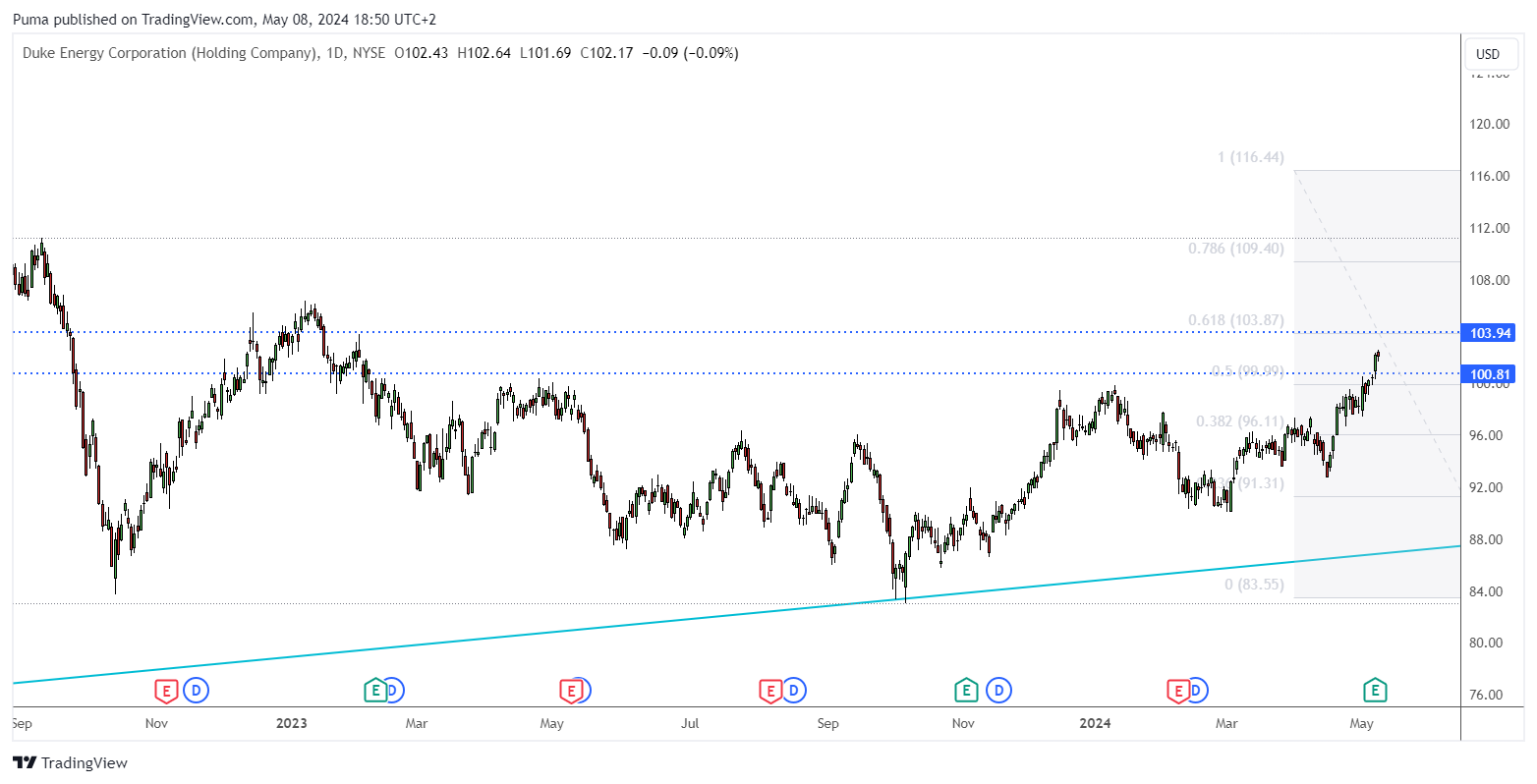Click the Fibonacci 0.786 (109.40) level label
Screen dimensions: 1537x784
pos(1235,249)
